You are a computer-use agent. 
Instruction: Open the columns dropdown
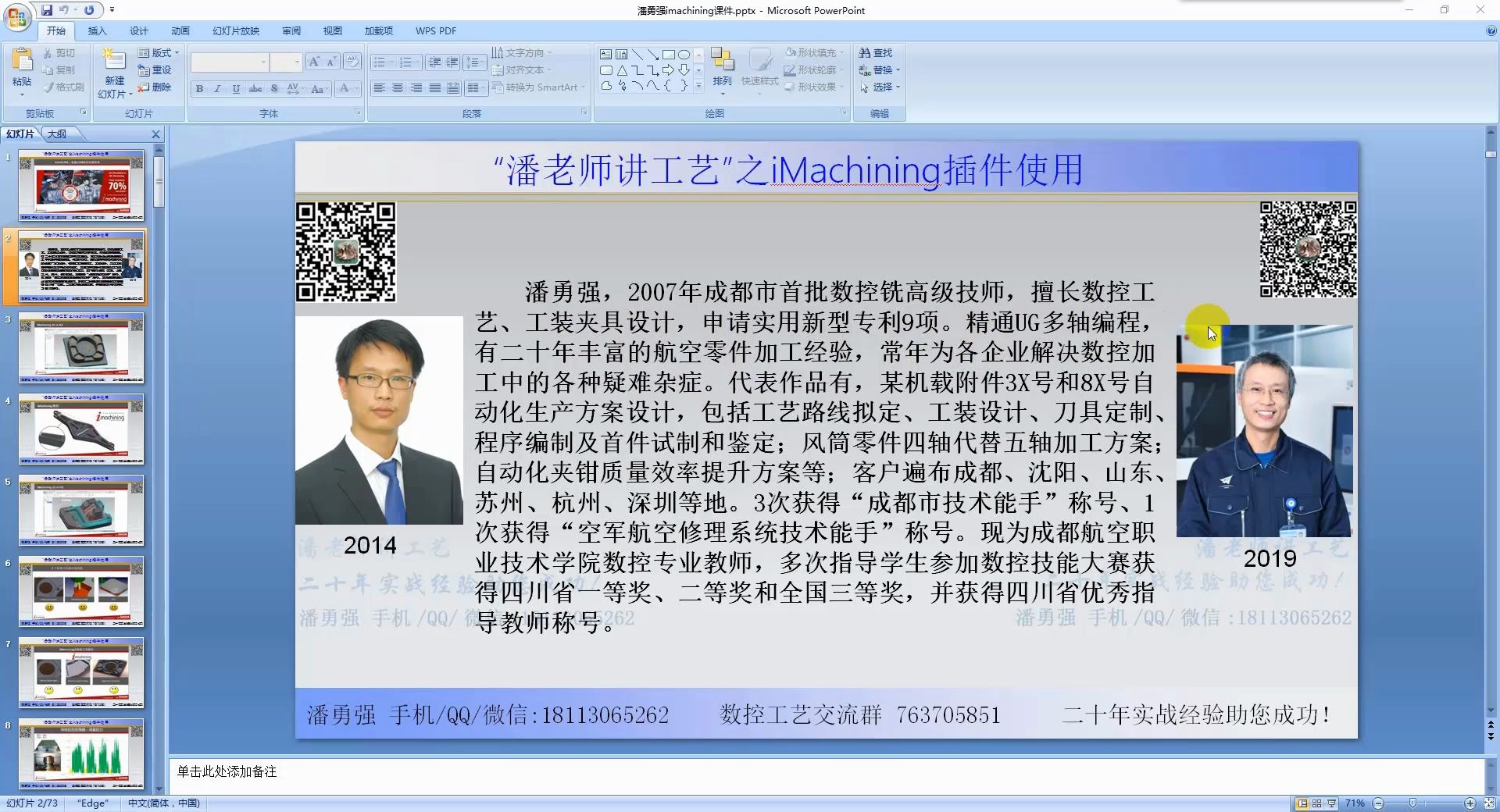tap(475, 88)
